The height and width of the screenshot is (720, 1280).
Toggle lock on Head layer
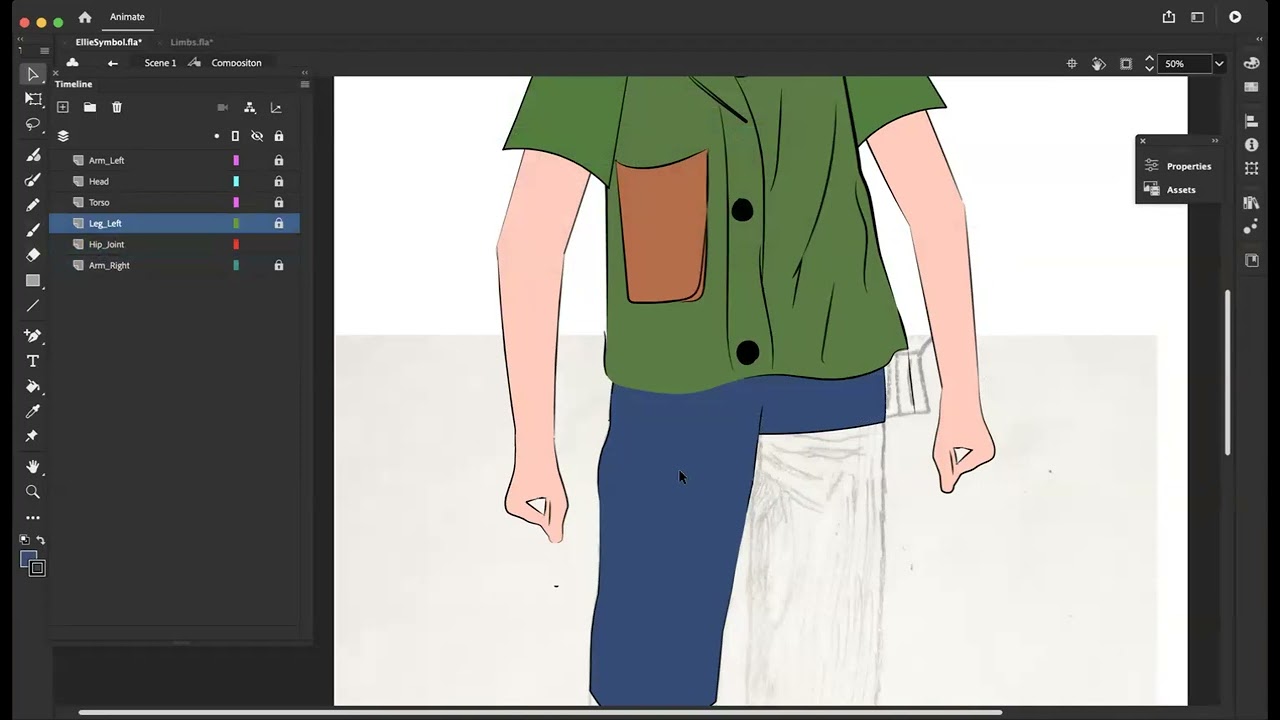tap(279, 181)
